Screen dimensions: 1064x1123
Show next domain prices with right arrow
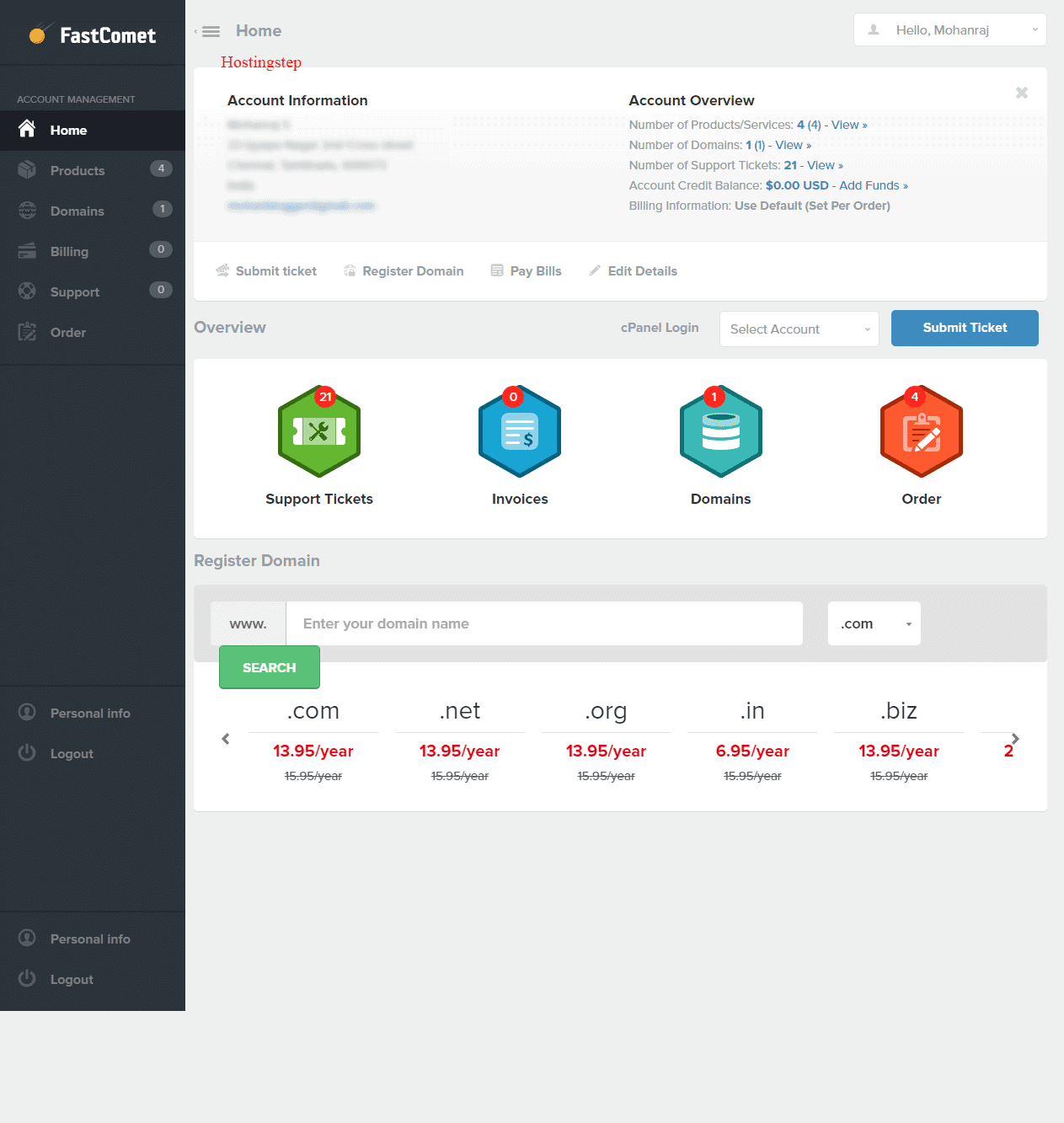point(1015,739)
